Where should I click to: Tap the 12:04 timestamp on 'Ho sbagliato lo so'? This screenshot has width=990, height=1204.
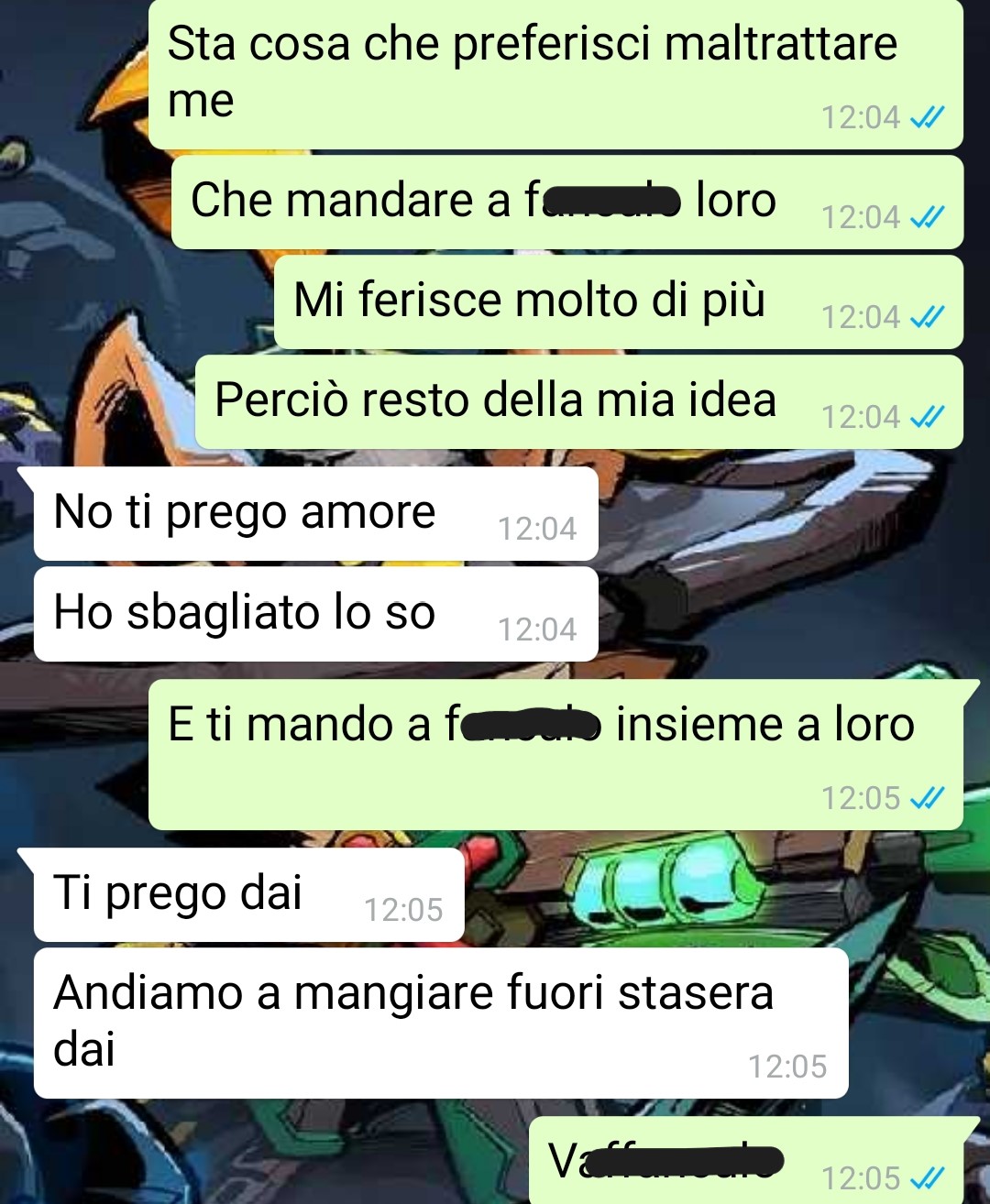coord(537,629)
